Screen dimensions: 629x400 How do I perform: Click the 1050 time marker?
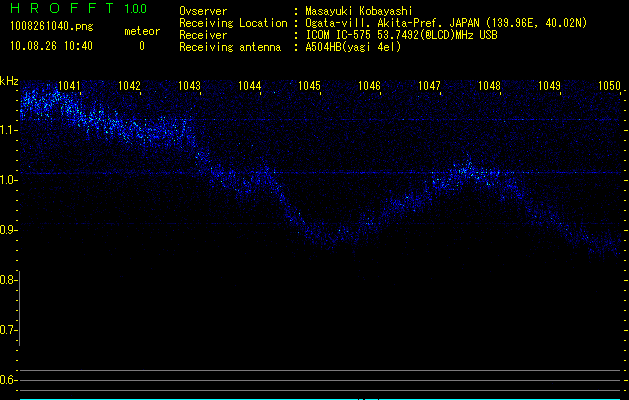[x=610, y=86]
